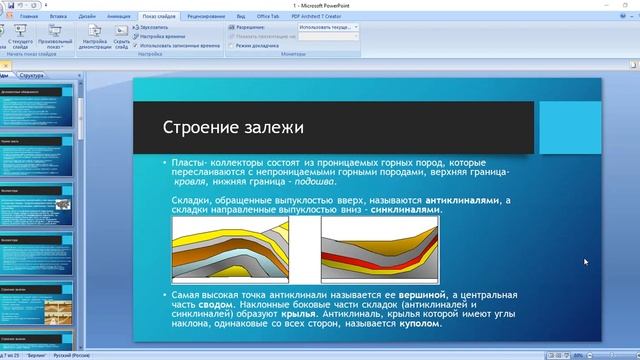Open the quick access toolbar customize arrow

click(46, 5)
